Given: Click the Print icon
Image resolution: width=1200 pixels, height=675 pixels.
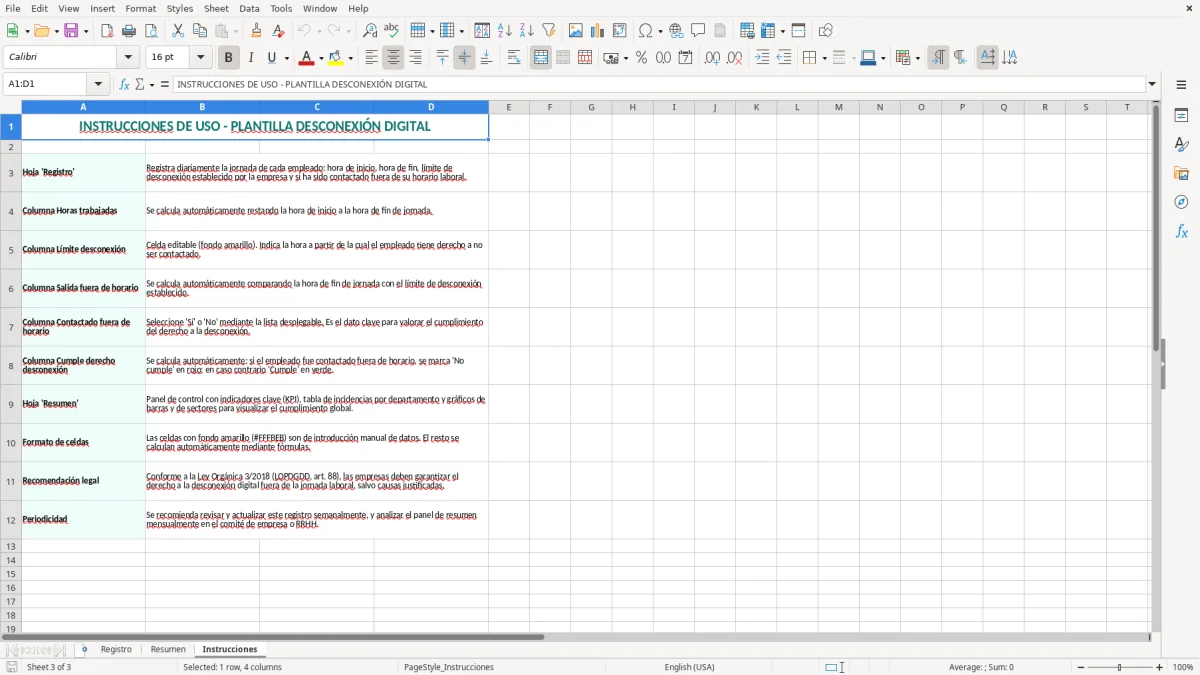Looking at the screenshot, I should [129, 31].
